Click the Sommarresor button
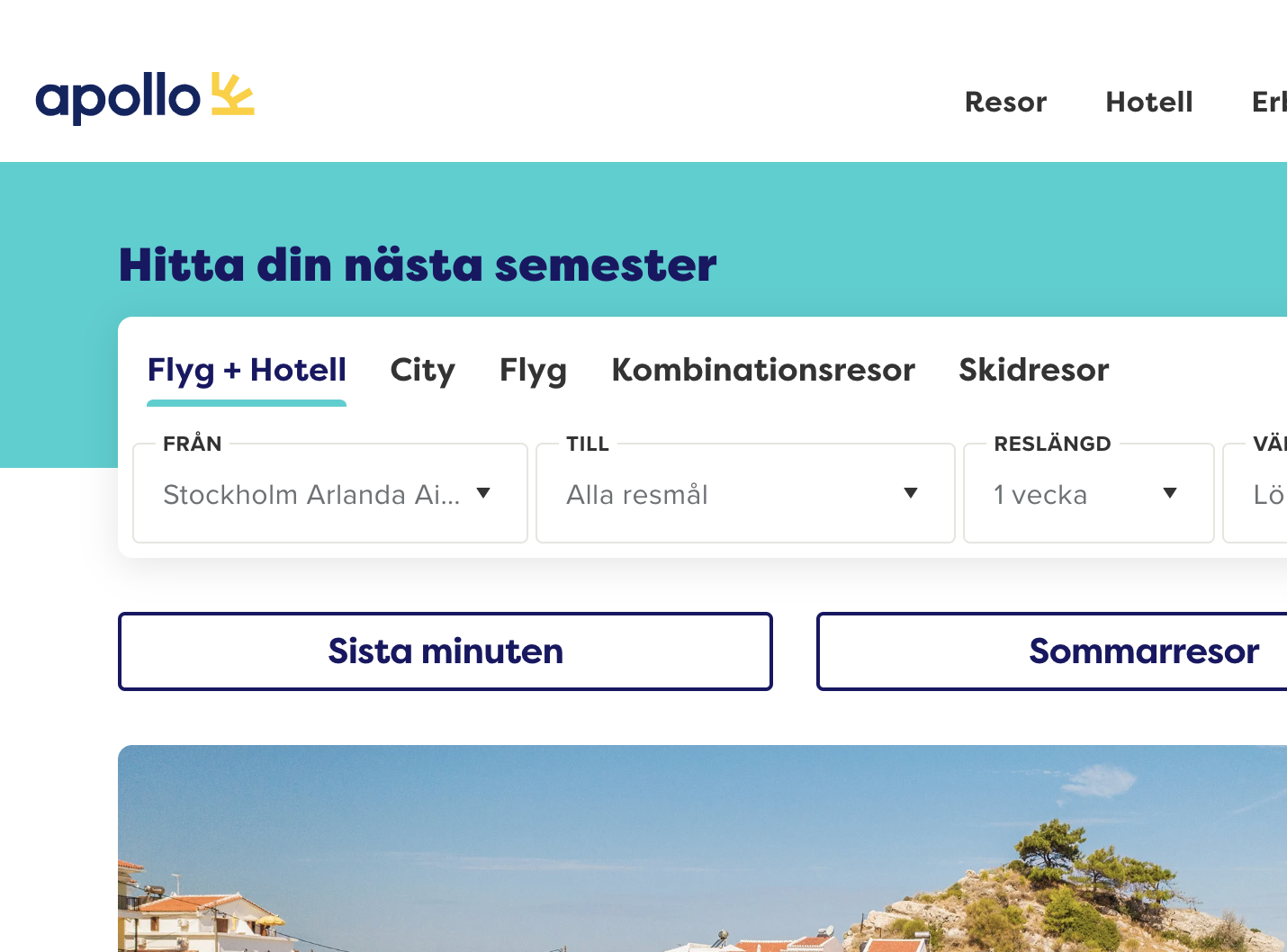The image size is (1287, 952). coord(1052,651)
